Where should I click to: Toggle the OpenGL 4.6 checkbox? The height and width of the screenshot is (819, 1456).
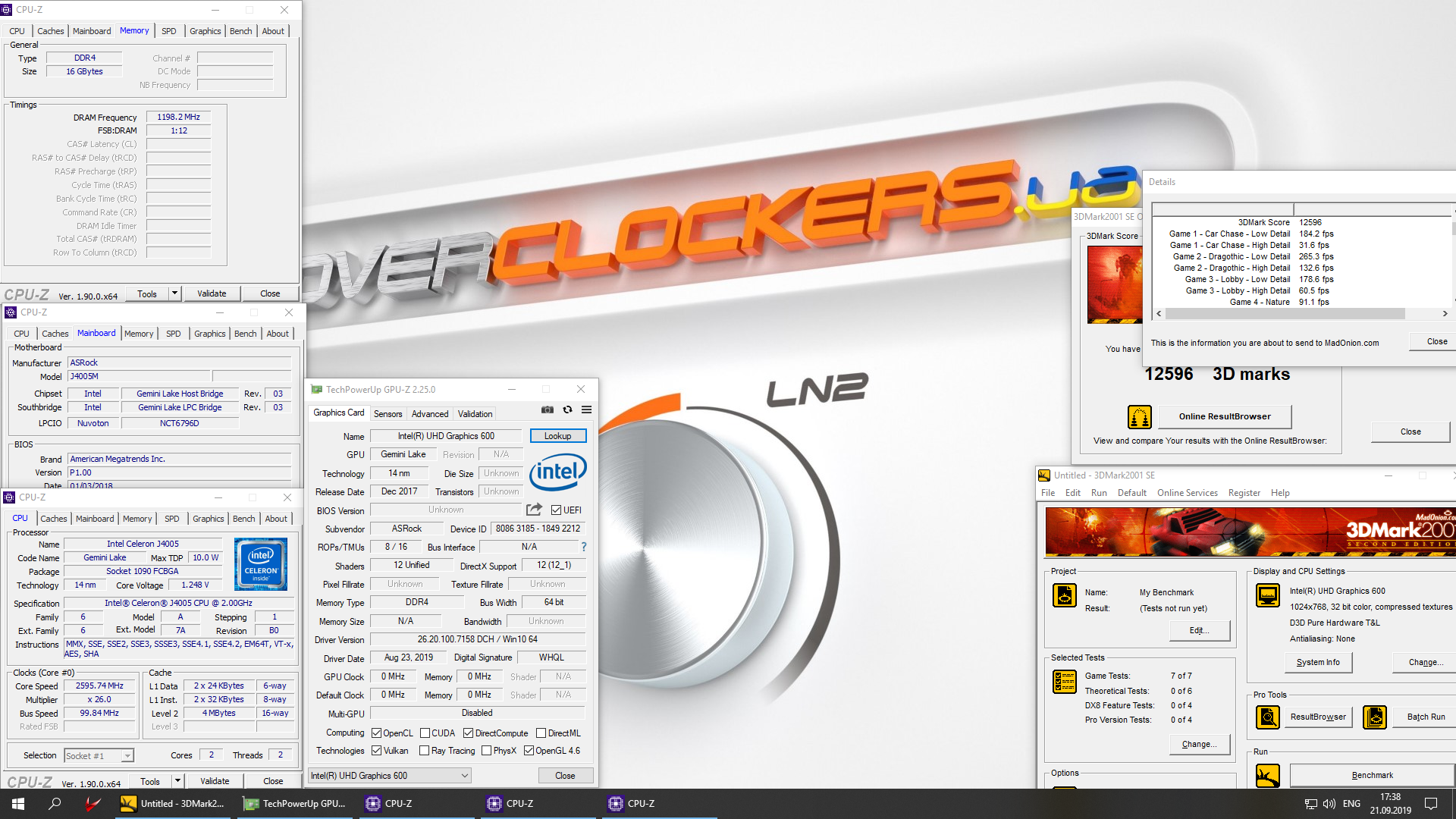tap(529, 750)
